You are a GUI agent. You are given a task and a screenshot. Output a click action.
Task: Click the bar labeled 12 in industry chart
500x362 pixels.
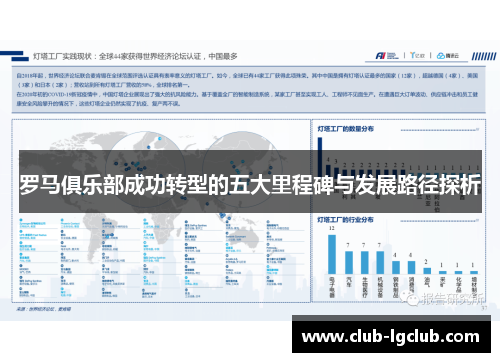tap(332, 254)
